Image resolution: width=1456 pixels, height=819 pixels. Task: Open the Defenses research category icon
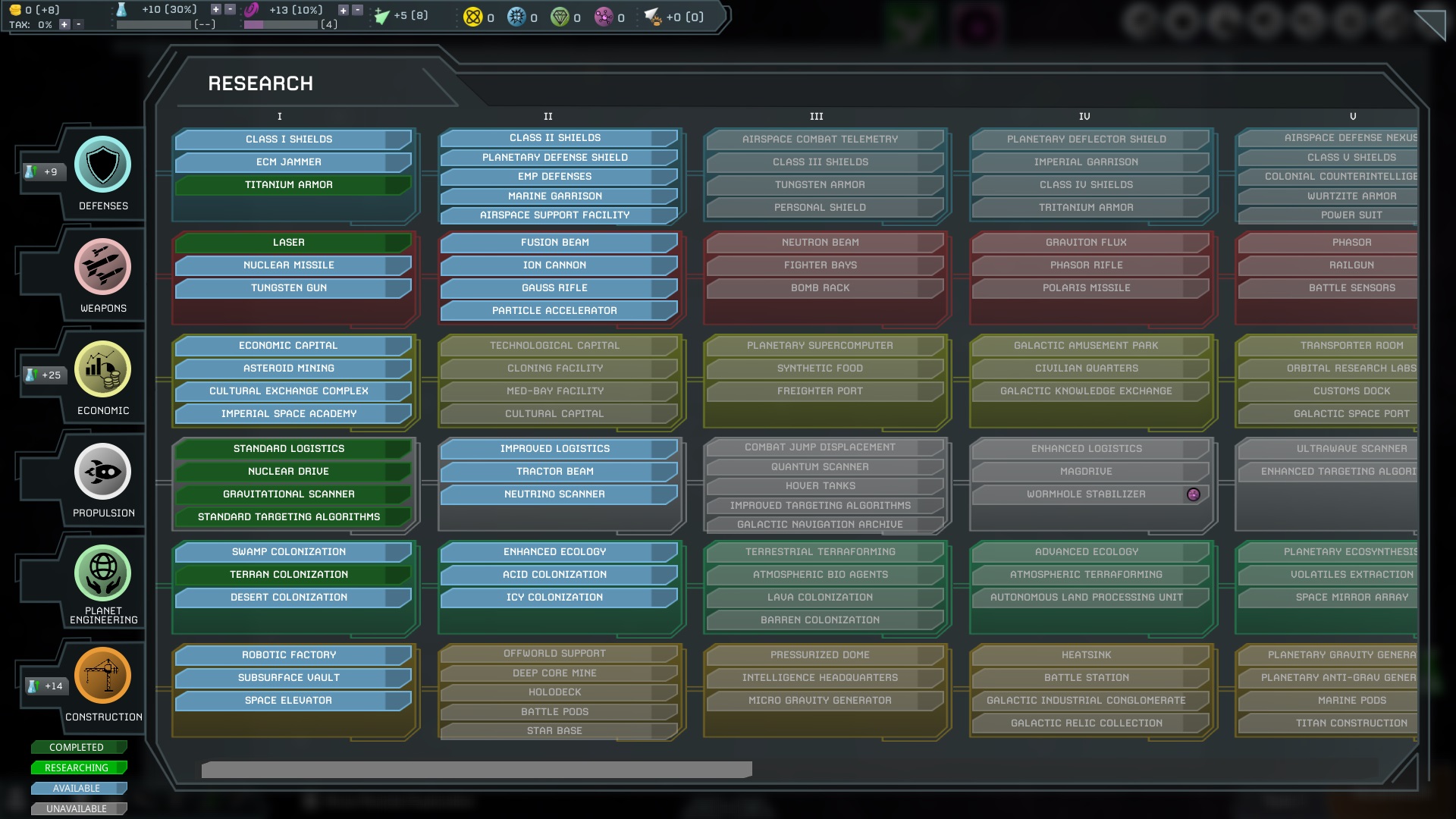103,165
